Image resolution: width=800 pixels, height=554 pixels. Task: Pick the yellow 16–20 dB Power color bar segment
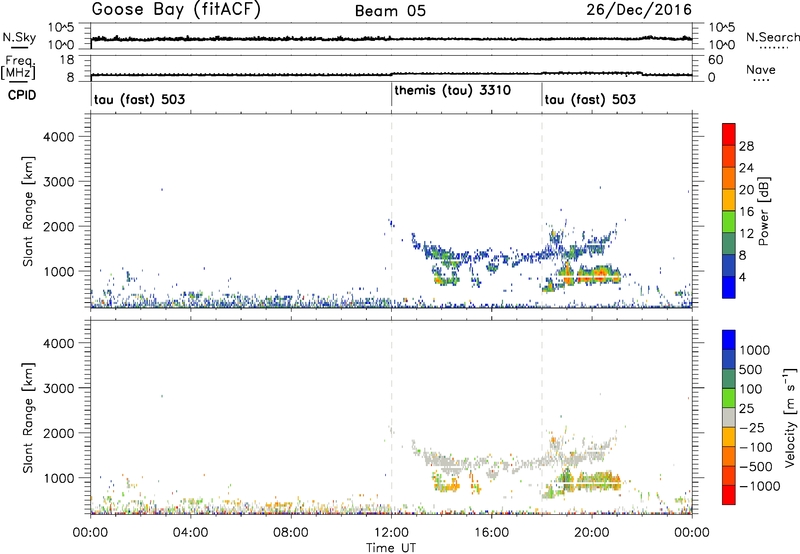729,199
